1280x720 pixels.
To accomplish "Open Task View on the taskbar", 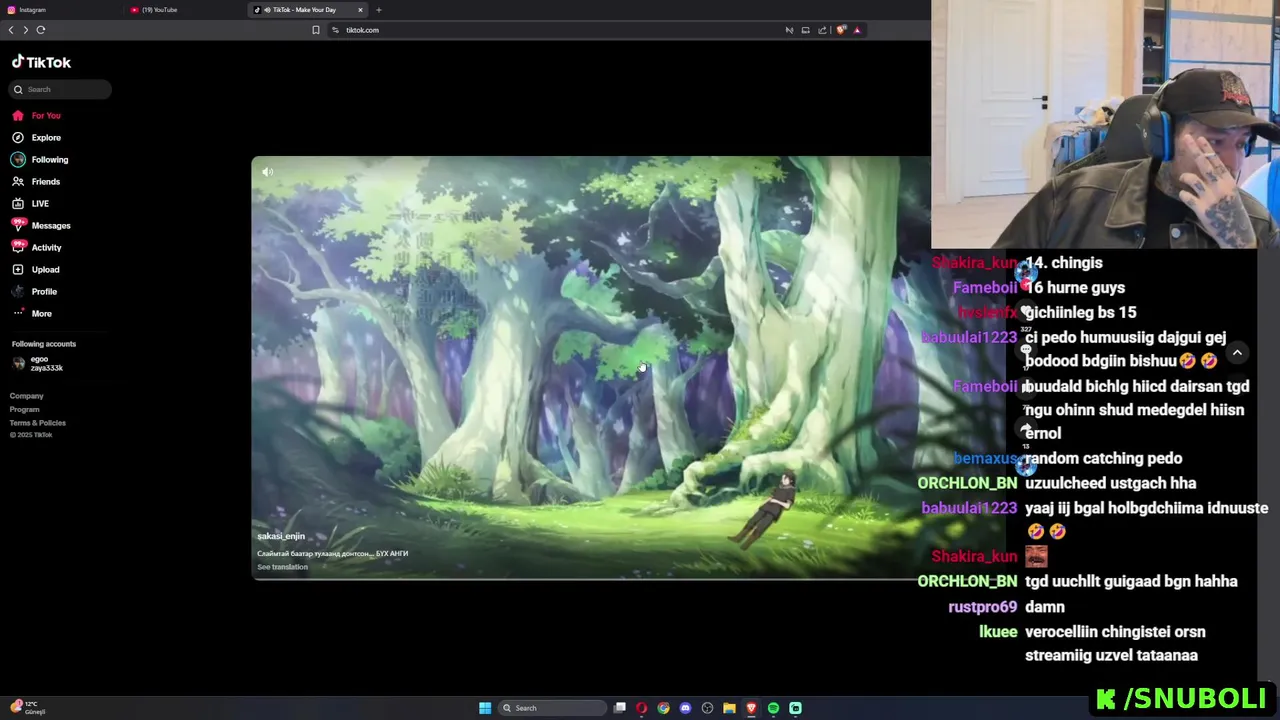I will pos(620,708).
